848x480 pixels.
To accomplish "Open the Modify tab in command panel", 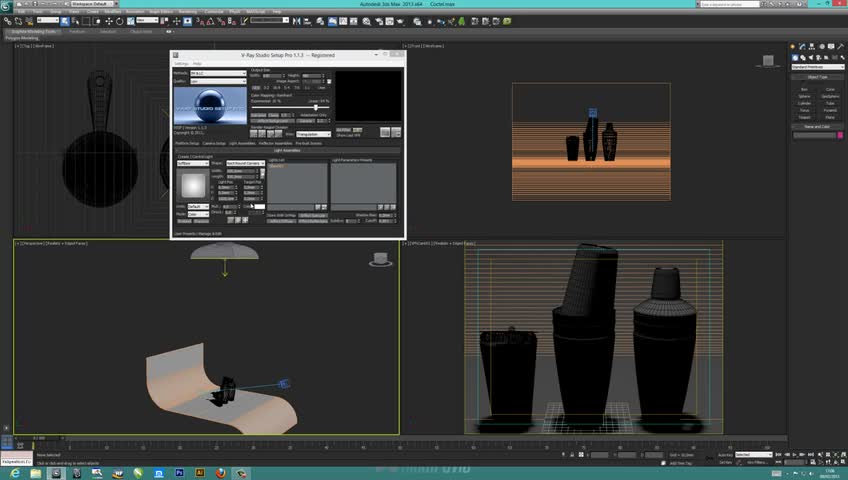I will tap(801, 45).
